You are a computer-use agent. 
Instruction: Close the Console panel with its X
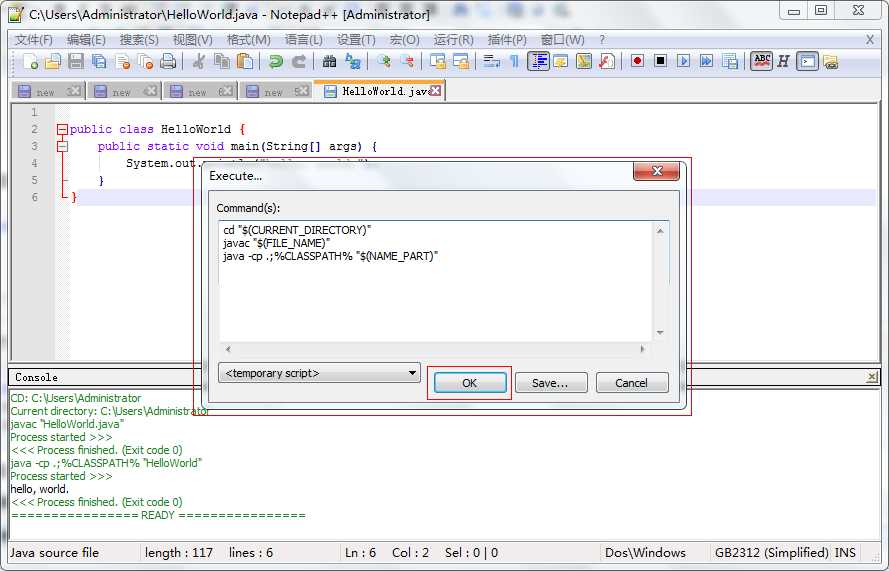(872, 377)
